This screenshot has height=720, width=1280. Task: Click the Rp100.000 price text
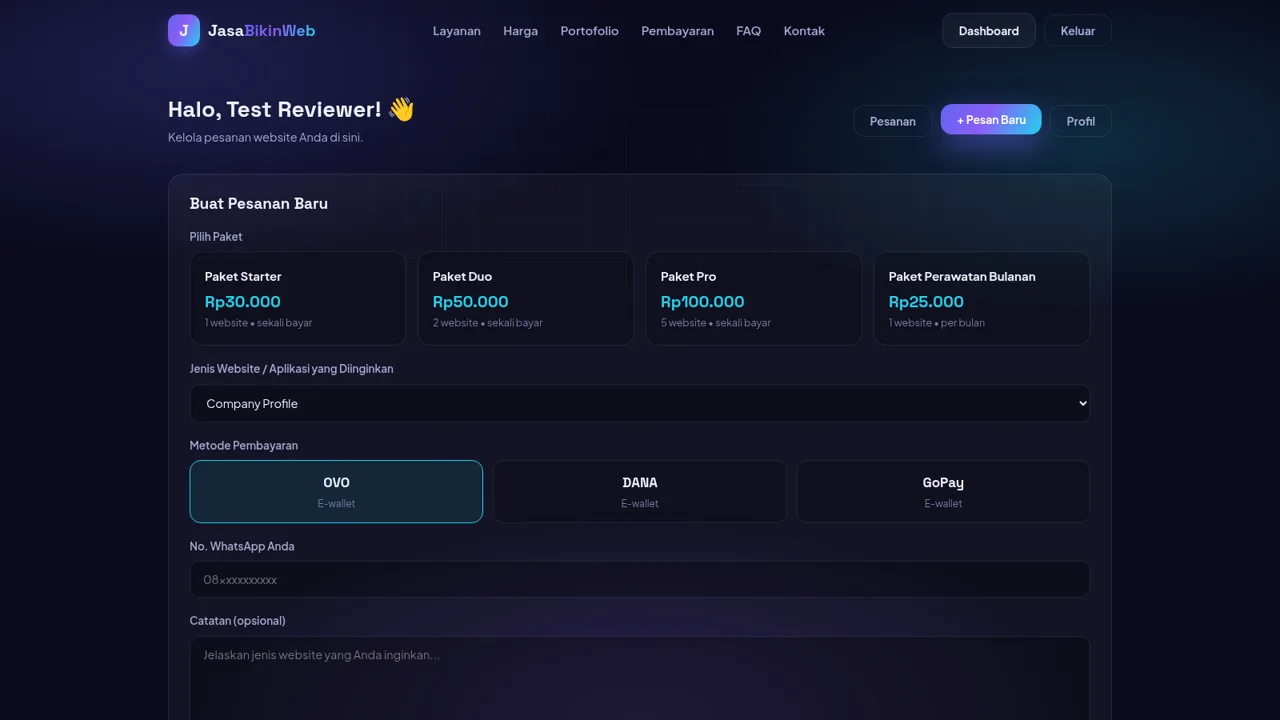(x=703, y=301)
